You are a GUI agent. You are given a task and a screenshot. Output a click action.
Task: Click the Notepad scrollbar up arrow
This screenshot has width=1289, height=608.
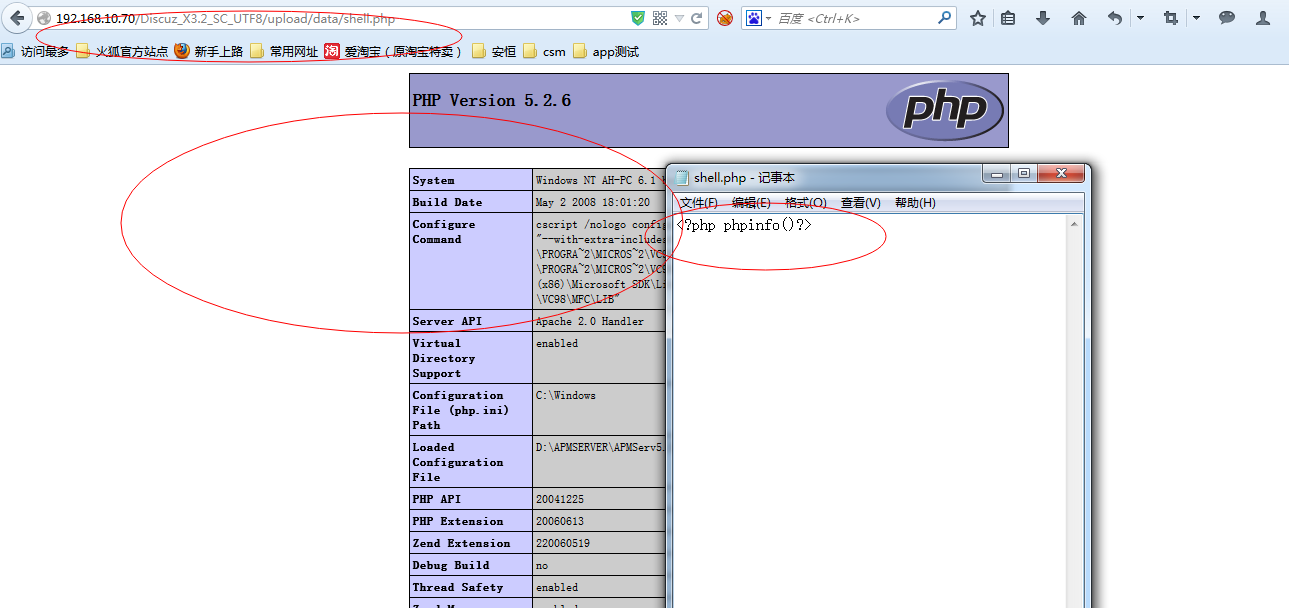1074,224
